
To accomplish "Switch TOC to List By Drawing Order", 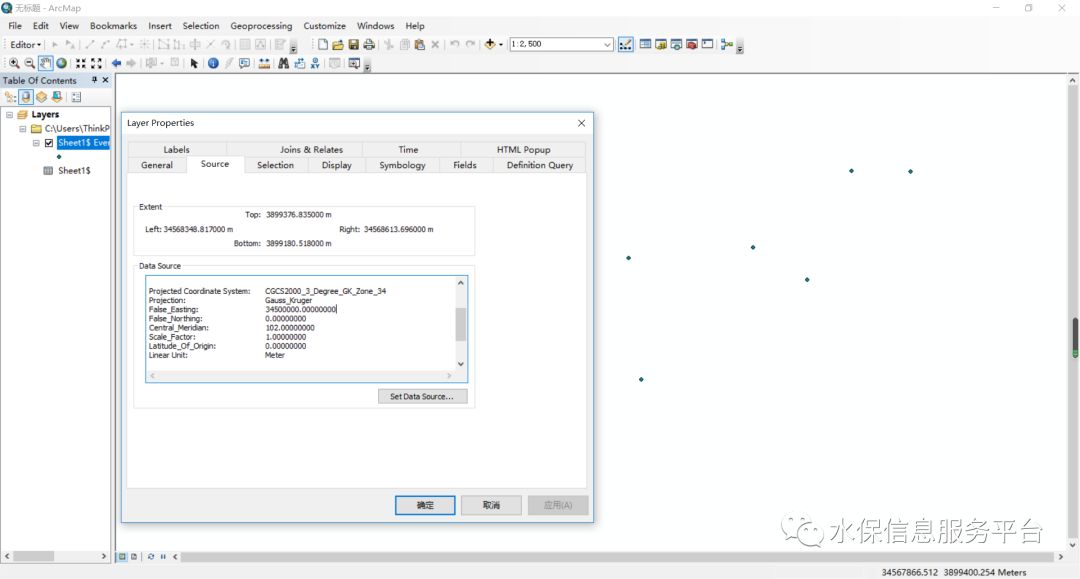I will click(x=10, y=97).
